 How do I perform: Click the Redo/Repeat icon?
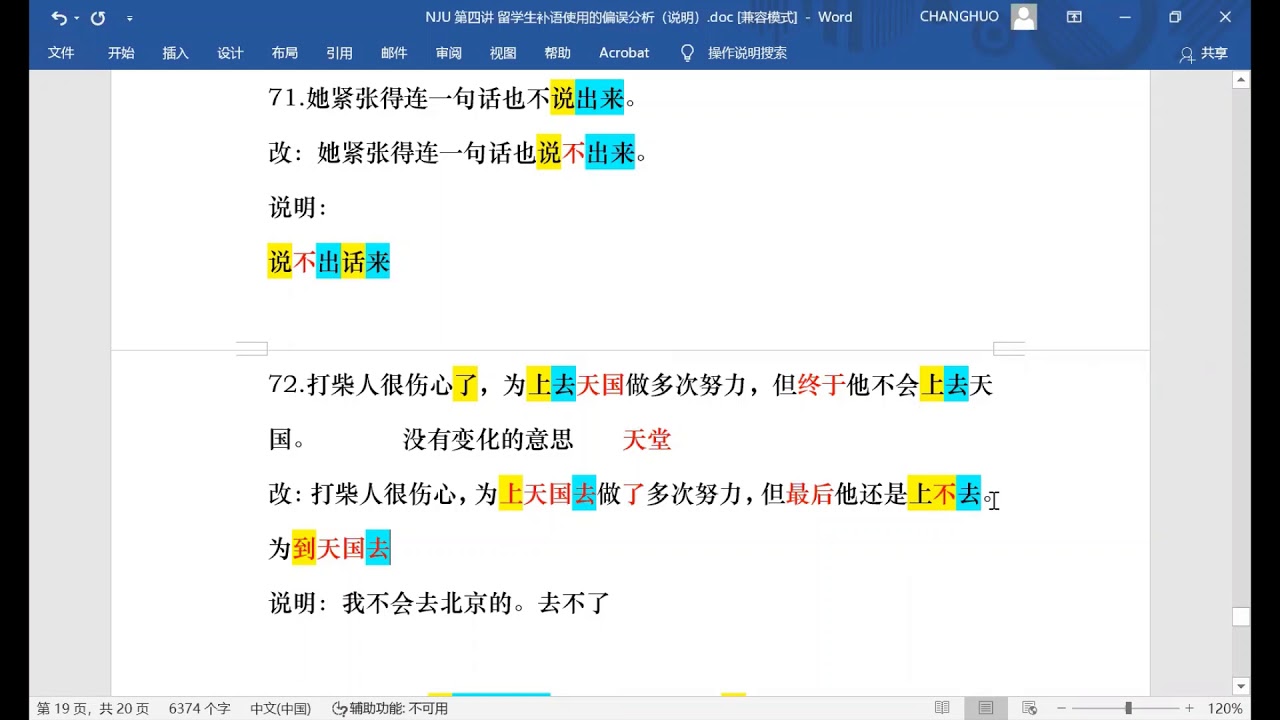98,17
